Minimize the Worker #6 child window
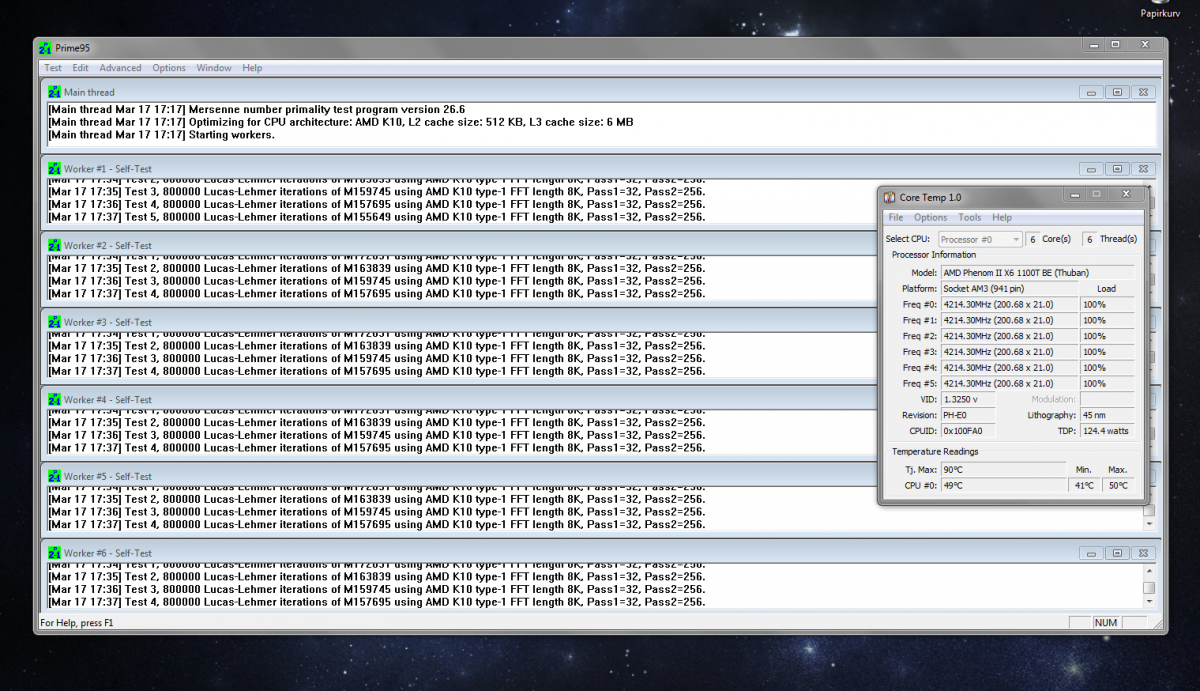This screenshot has height=691, width=1200. coord(1091,553)
